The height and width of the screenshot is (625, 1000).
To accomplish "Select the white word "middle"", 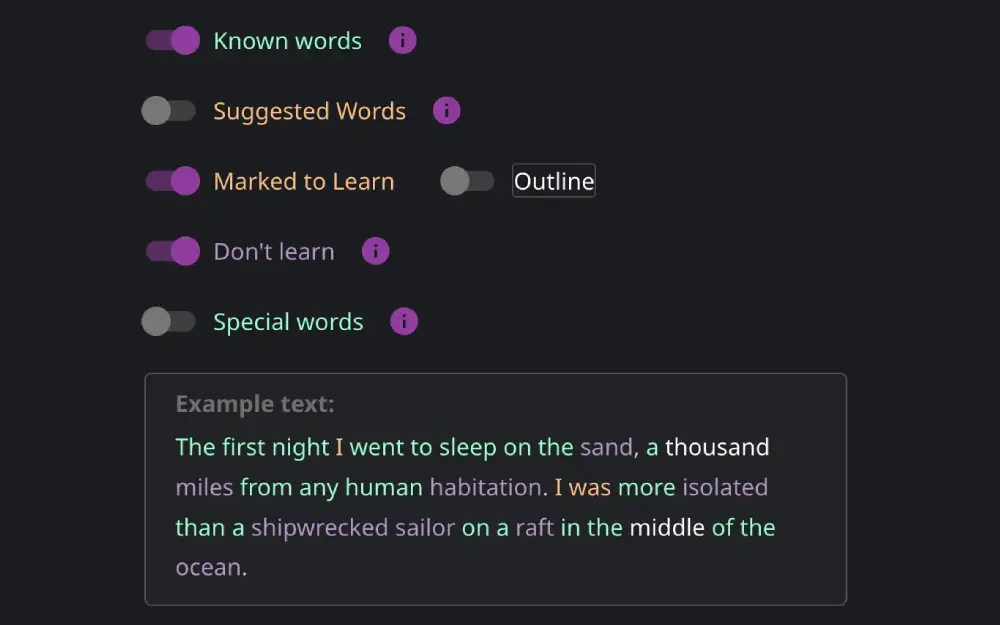I will [x=666, y=527].
